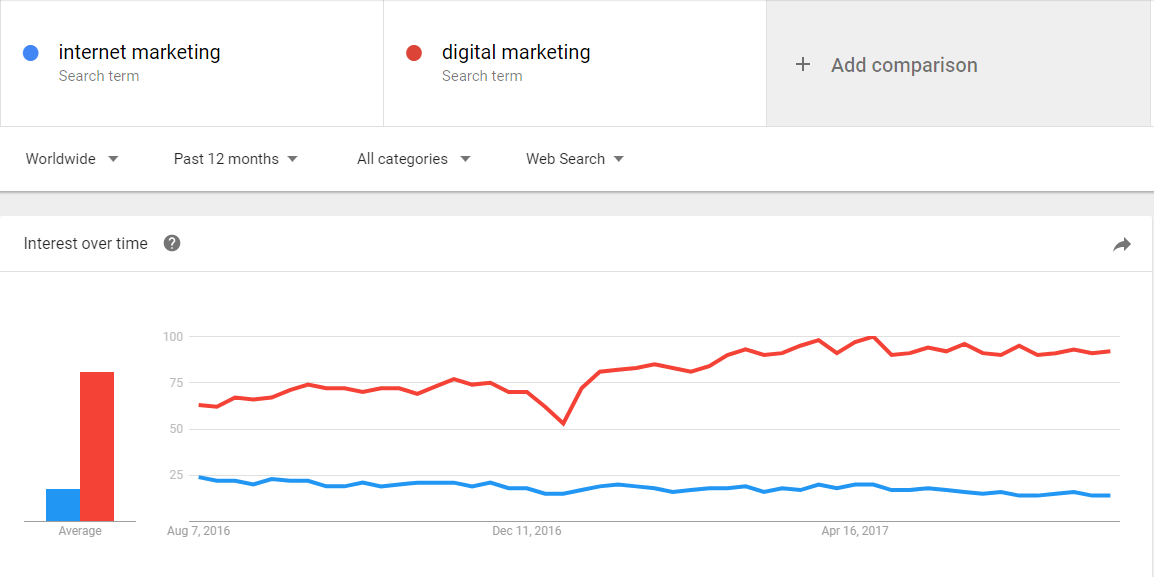Expand the Past 12 months dropdown
Viewport: 1154px width, 577px height.
pyautogui.click(x=236, y=159)
